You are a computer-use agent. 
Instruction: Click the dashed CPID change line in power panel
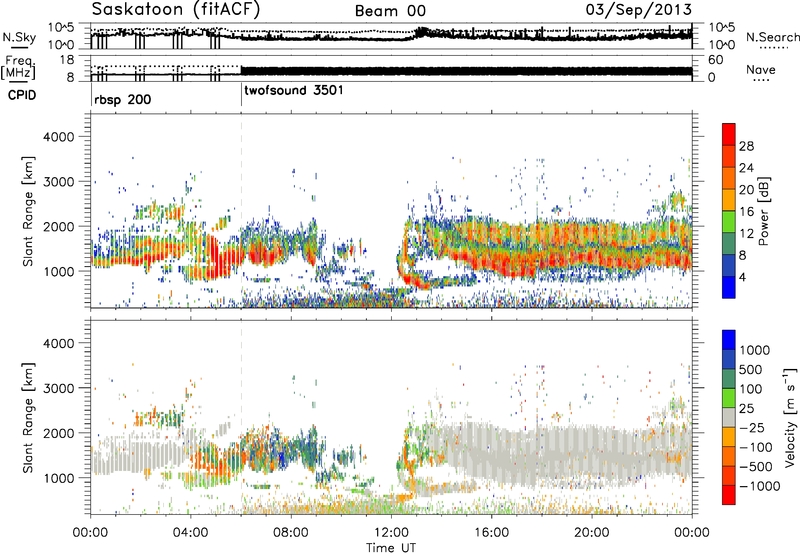[x=241, y=211]
